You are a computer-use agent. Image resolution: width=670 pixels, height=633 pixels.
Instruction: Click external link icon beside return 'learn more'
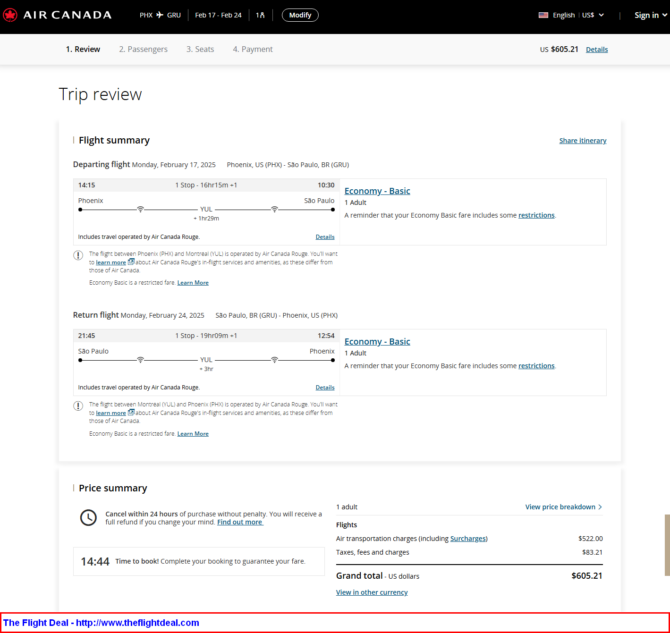click(x=131, y=412)
